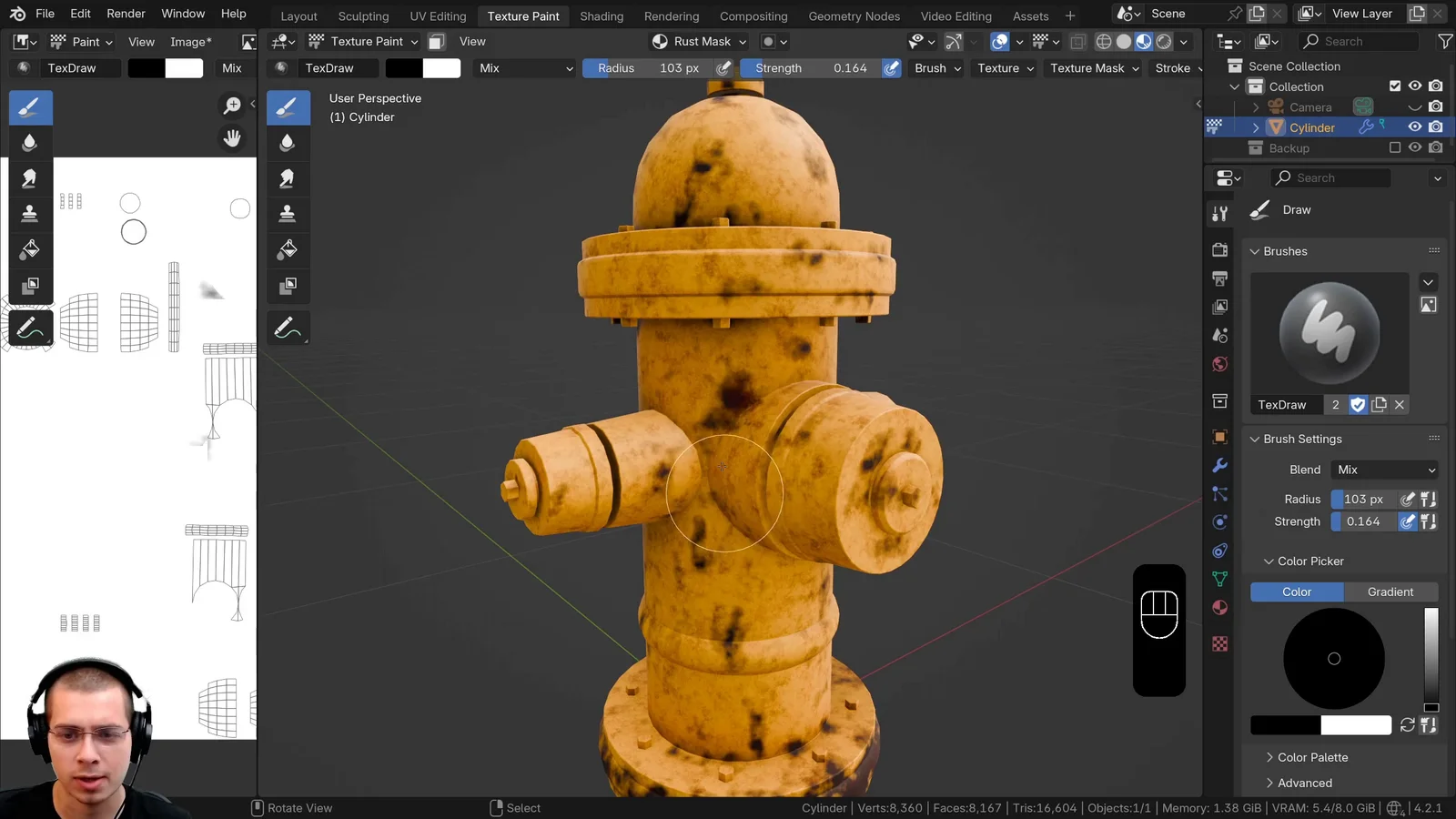This screenshot has width=1456, height=819.
Task: Switch to the Shading workspace tab
Action: 602,15
